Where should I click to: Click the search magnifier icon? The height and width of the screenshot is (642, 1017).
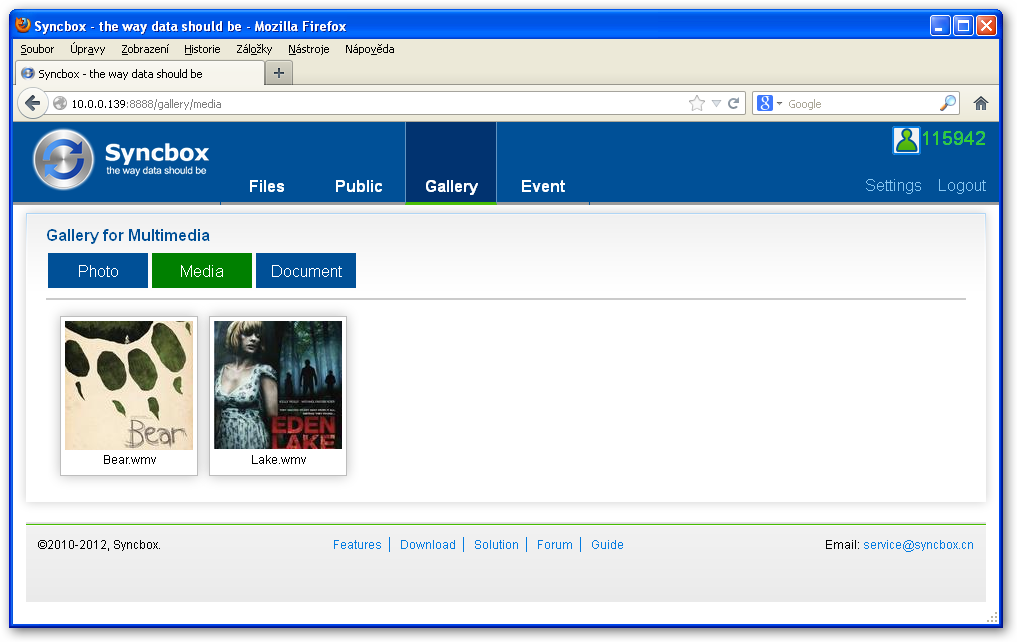948,102
